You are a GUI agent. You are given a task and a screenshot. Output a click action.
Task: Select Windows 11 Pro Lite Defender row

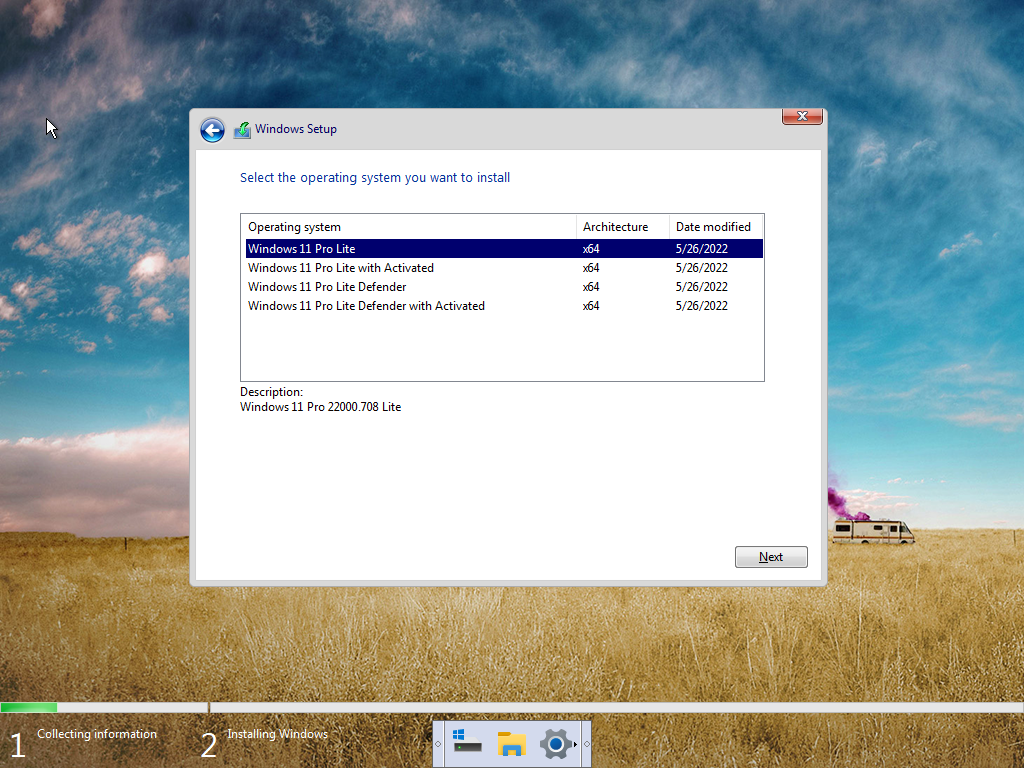504,287
